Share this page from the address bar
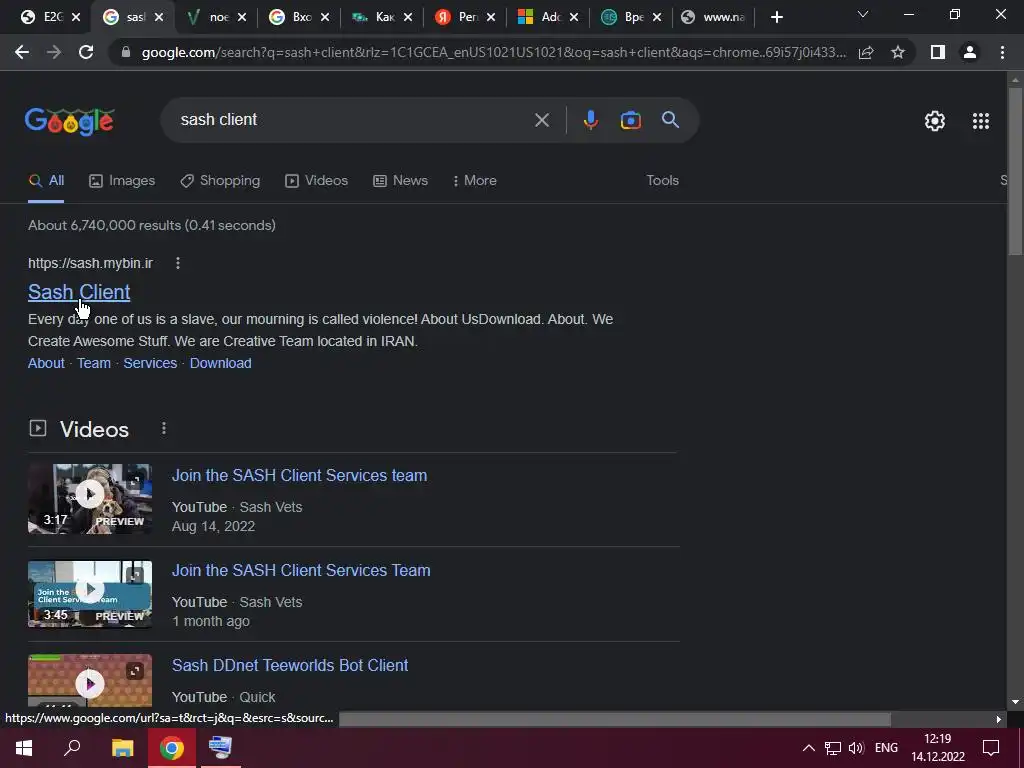 [866, 52]
